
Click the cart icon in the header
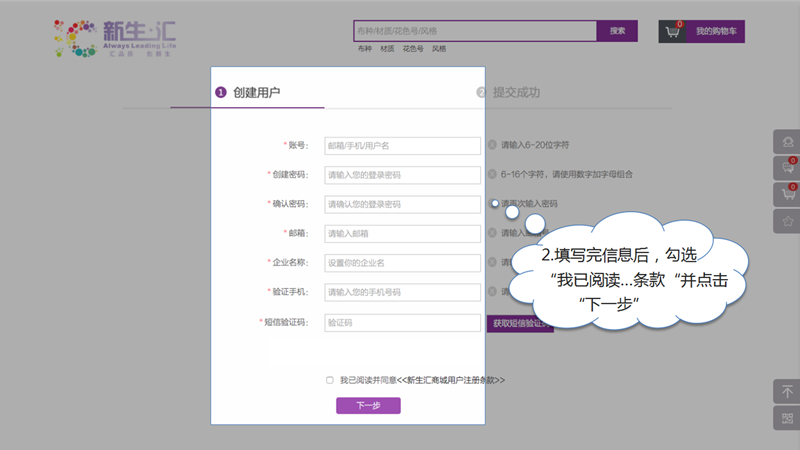click(x=673, y=31)
